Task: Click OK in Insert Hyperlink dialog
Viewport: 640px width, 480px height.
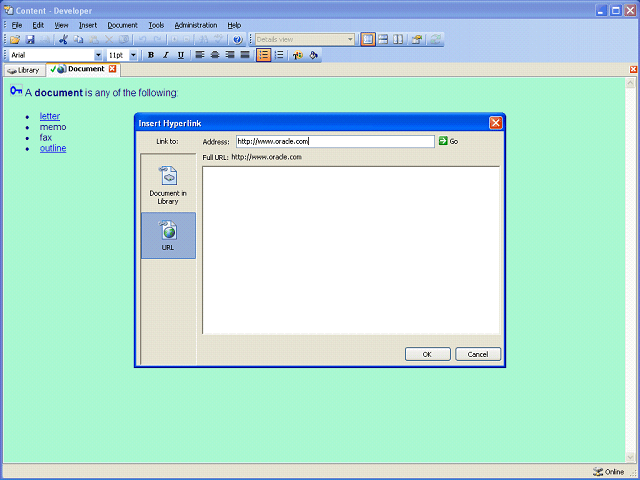Action: coord(427,354)
